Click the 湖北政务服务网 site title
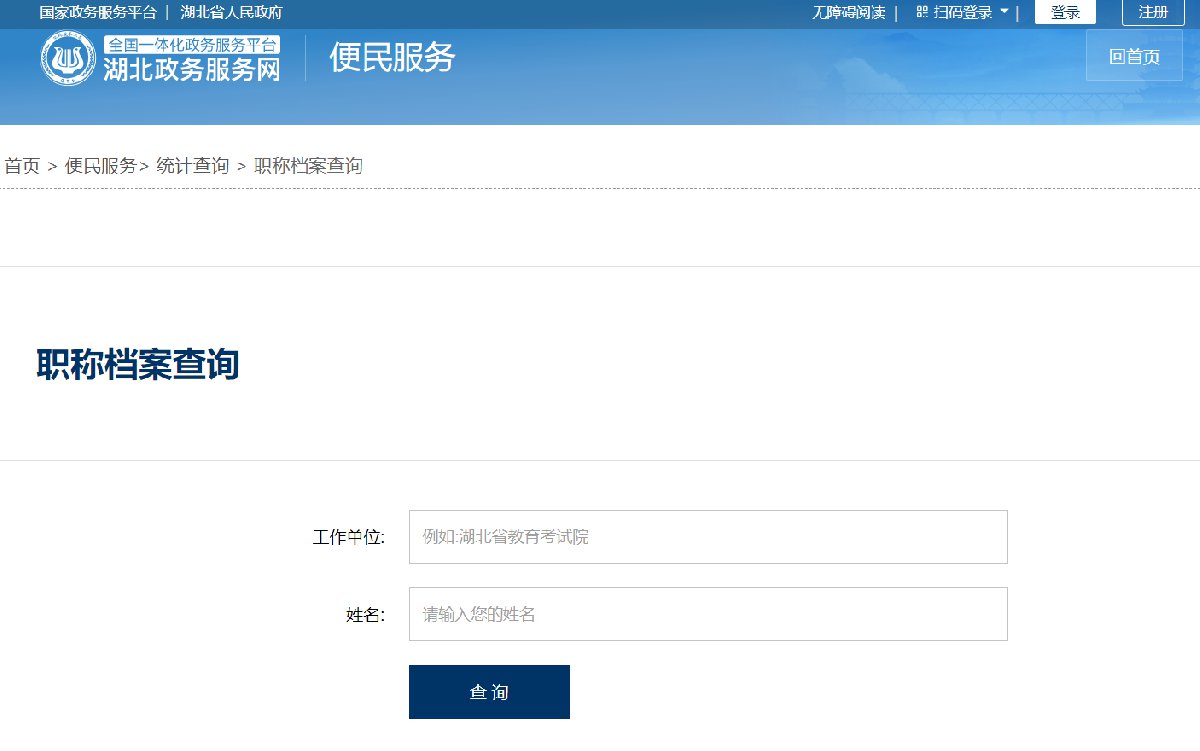 coord(192,68)
